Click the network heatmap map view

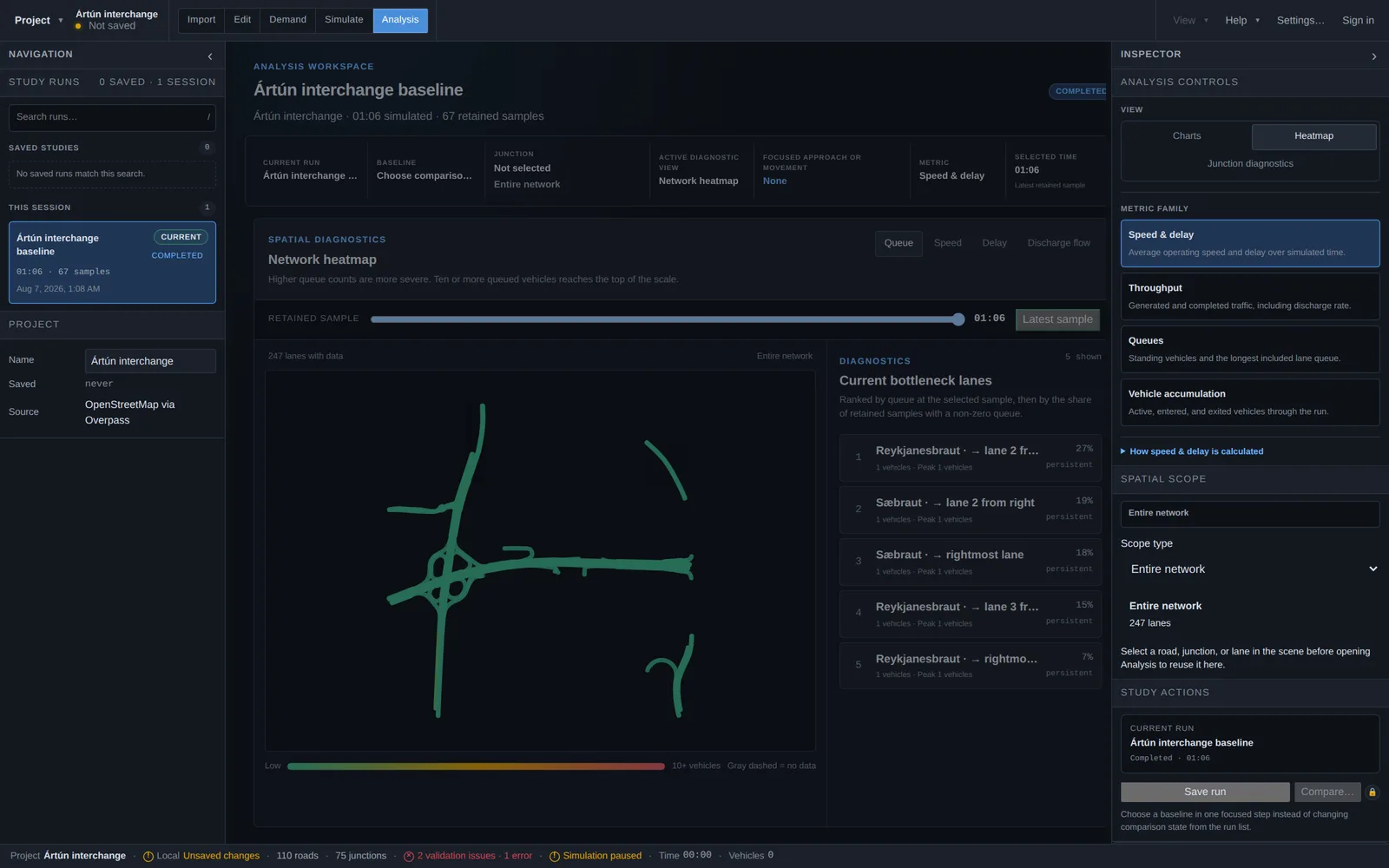click(540, 561)
